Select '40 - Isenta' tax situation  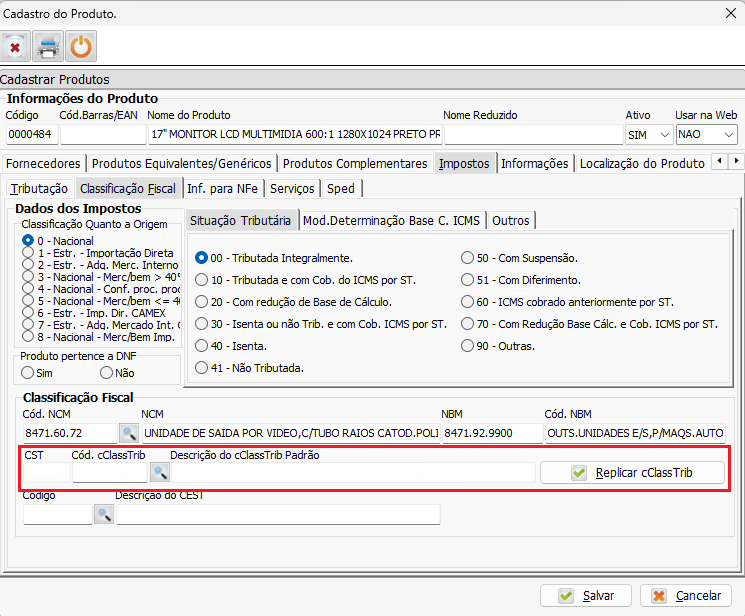point(202,346)
